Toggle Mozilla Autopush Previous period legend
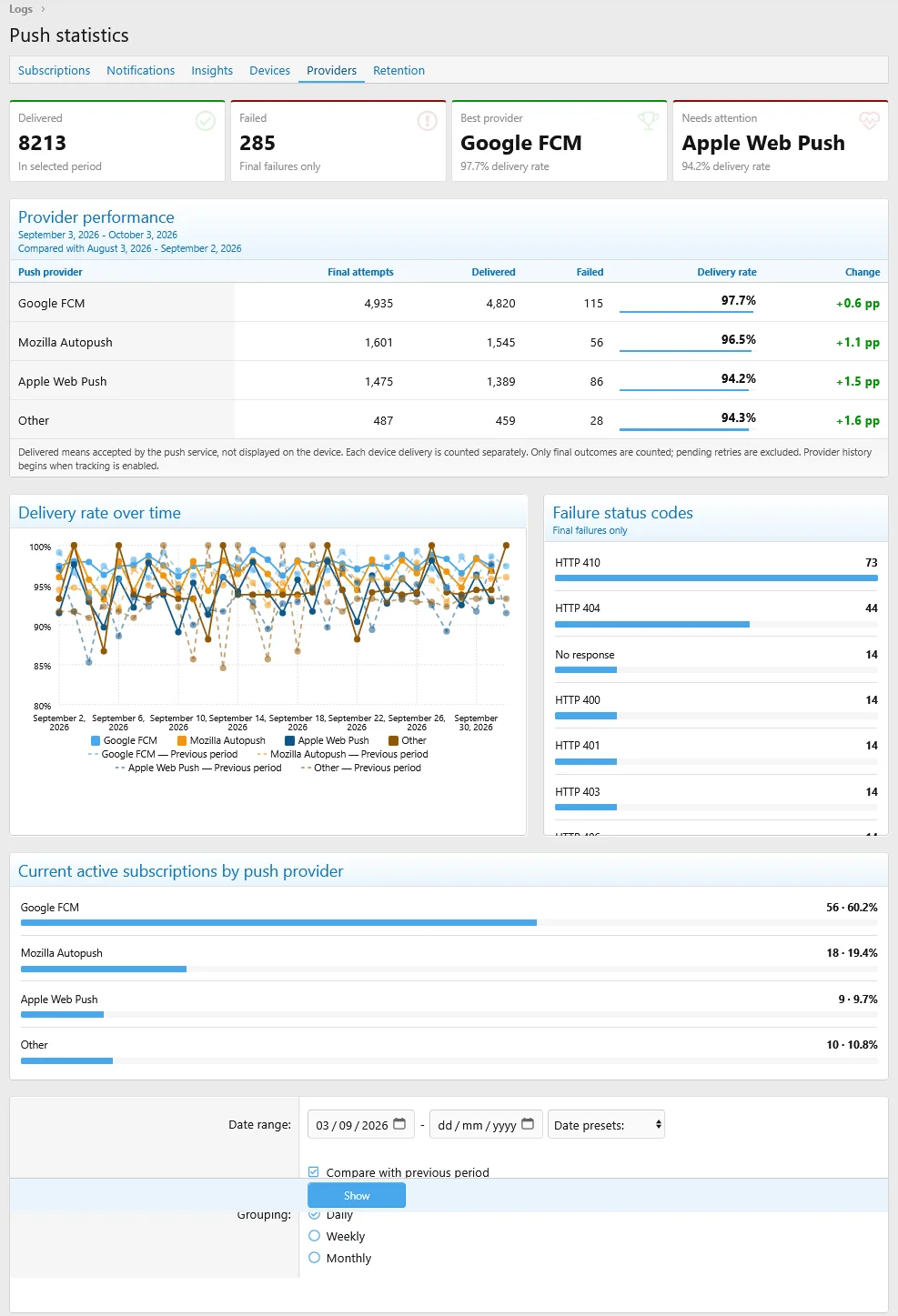 coord(342,754)
